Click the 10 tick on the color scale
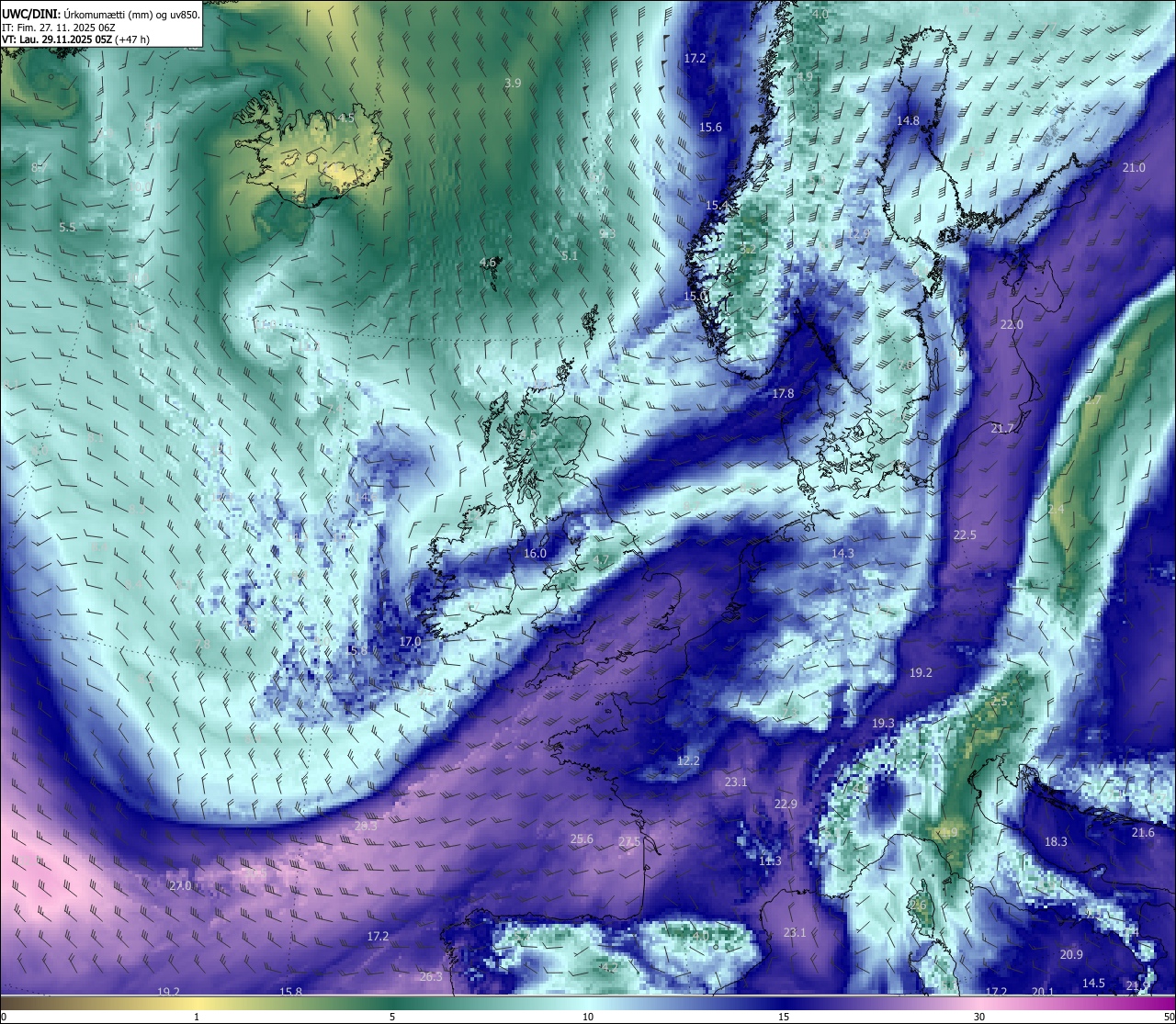This screenshot has height=1024, width=1176. [588, 1017]
